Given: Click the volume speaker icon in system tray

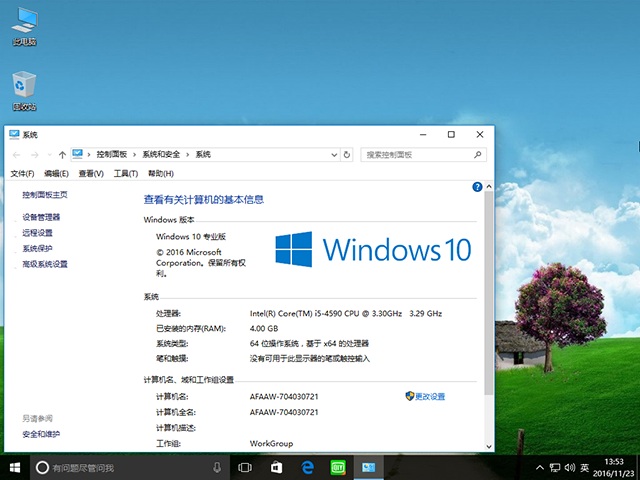Looking at the screenshot, I should point(569,467).
